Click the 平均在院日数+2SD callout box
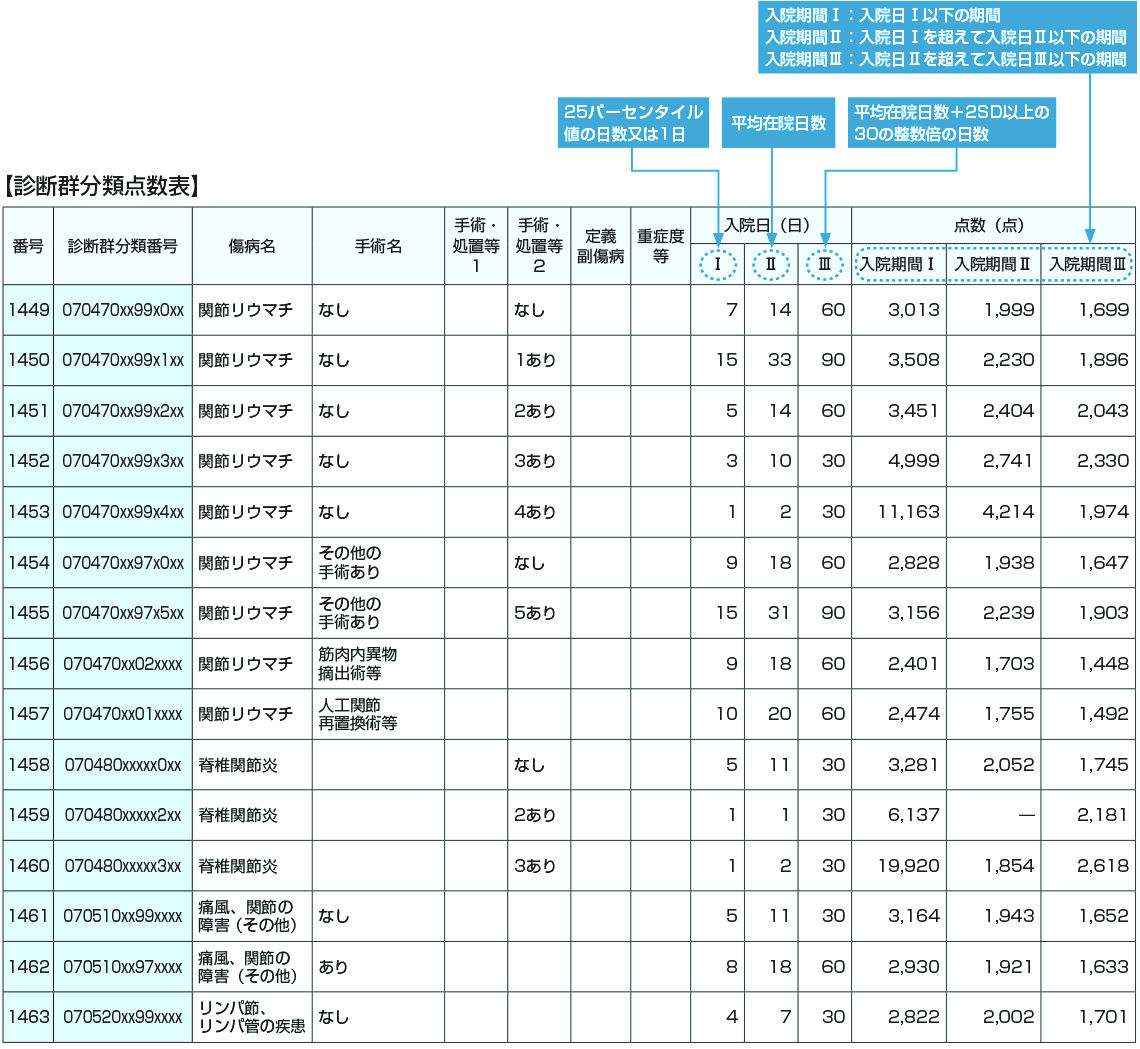The image size is (1140, 1049). (950, 123)
